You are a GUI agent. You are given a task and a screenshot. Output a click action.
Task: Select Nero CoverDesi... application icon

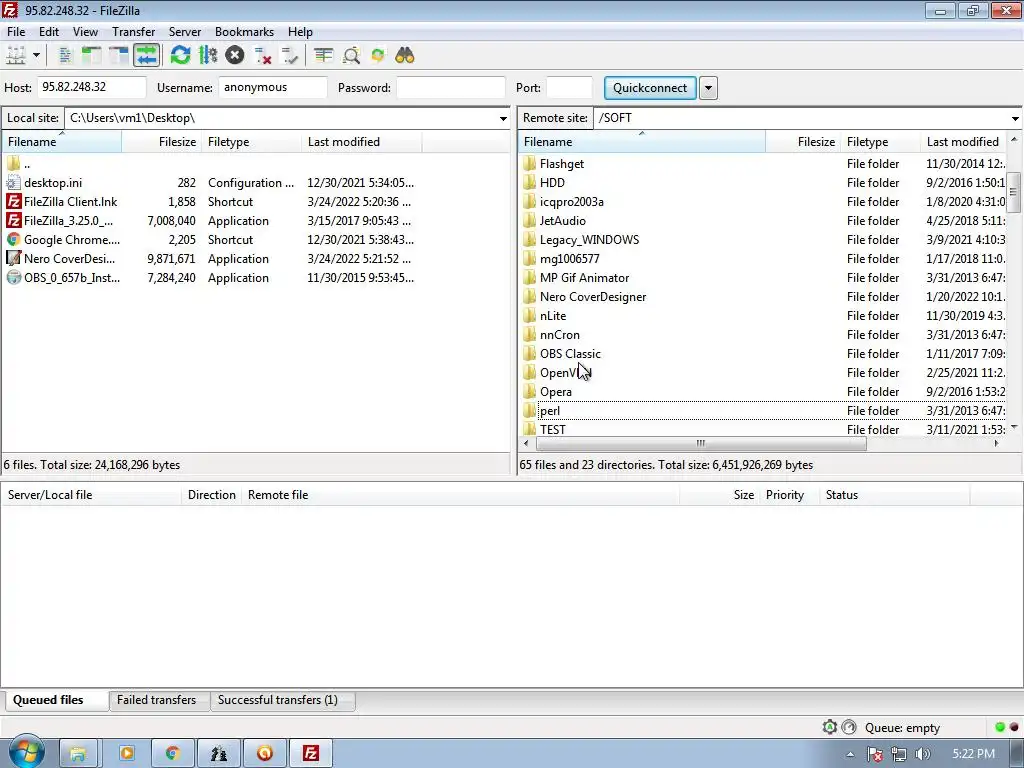coord(13,259)
